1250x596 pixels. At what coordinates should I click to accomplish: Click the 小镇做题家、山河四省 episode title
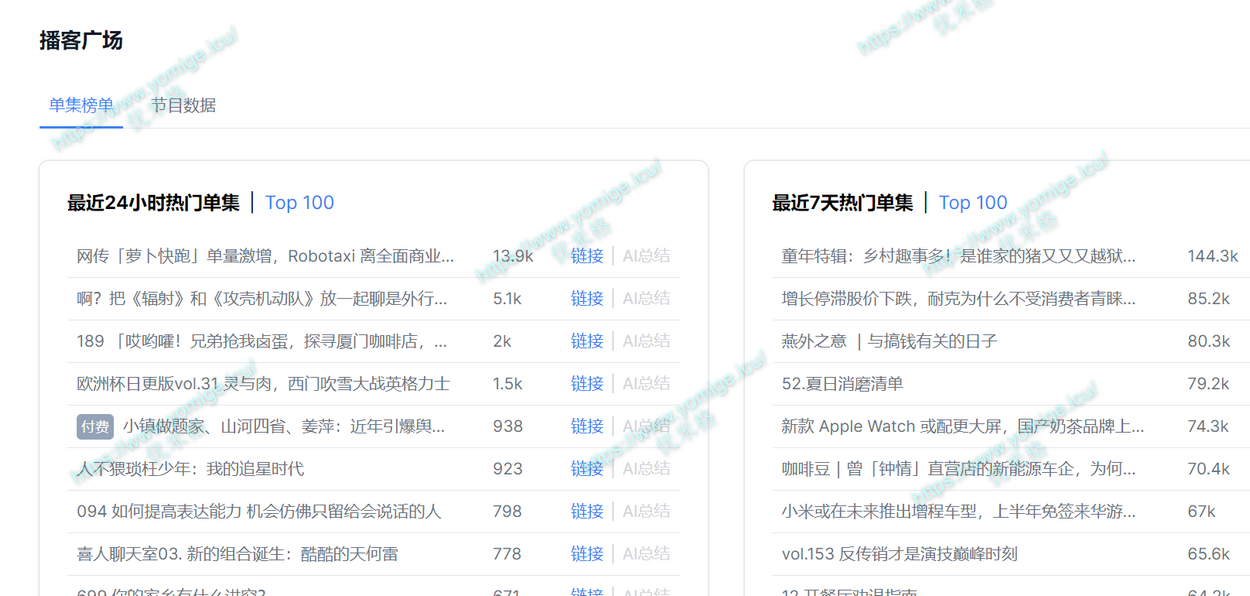pyautogui.click(x=284, y=427)
